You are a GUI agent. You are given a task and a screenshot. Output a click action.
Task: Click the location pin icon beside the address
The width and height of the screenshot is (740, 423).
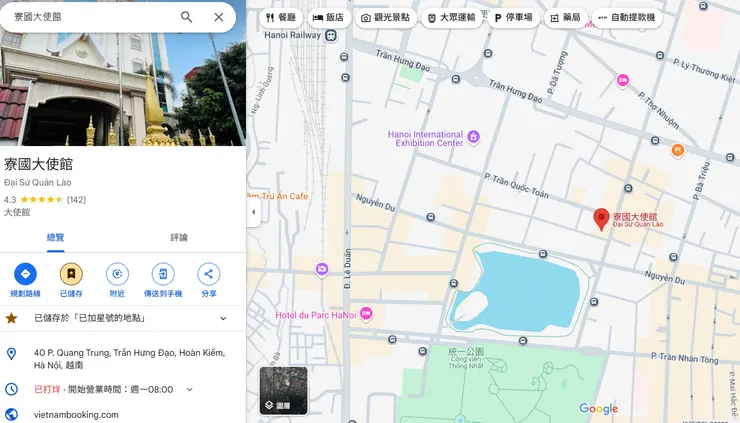(11, 353)
